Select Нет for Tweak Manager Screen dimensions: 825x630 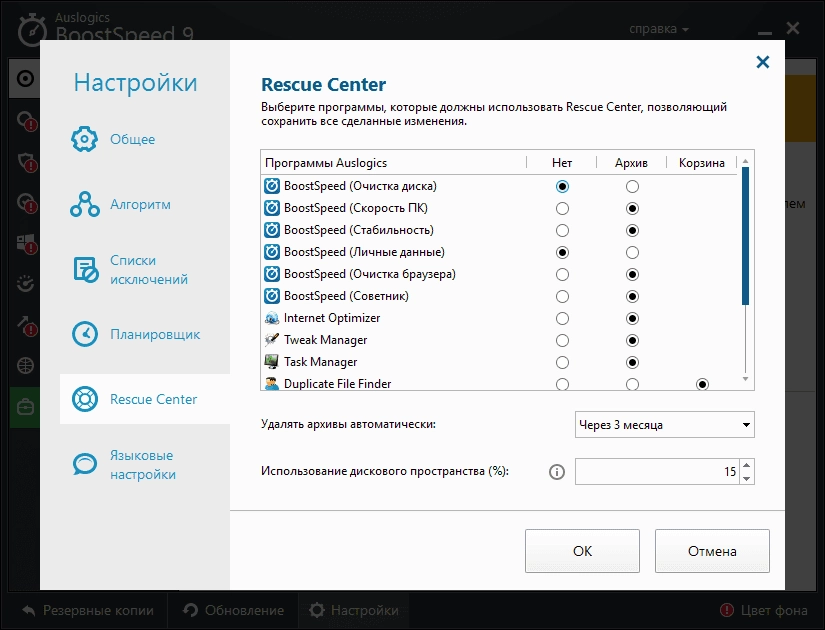tap(562, 341)
